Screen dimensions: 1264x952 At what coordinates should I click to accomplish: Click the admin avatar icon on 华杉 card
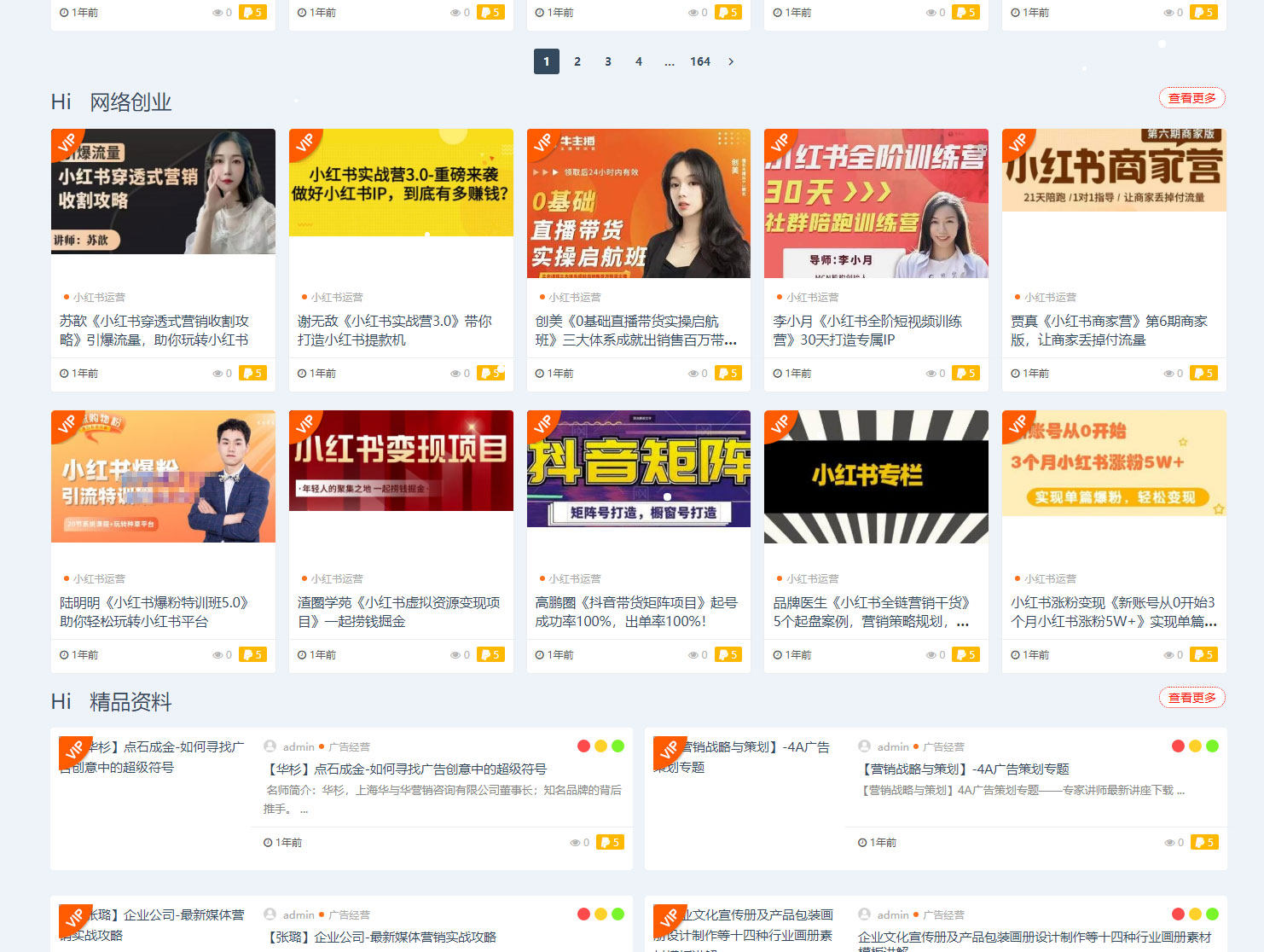[268, 746]
